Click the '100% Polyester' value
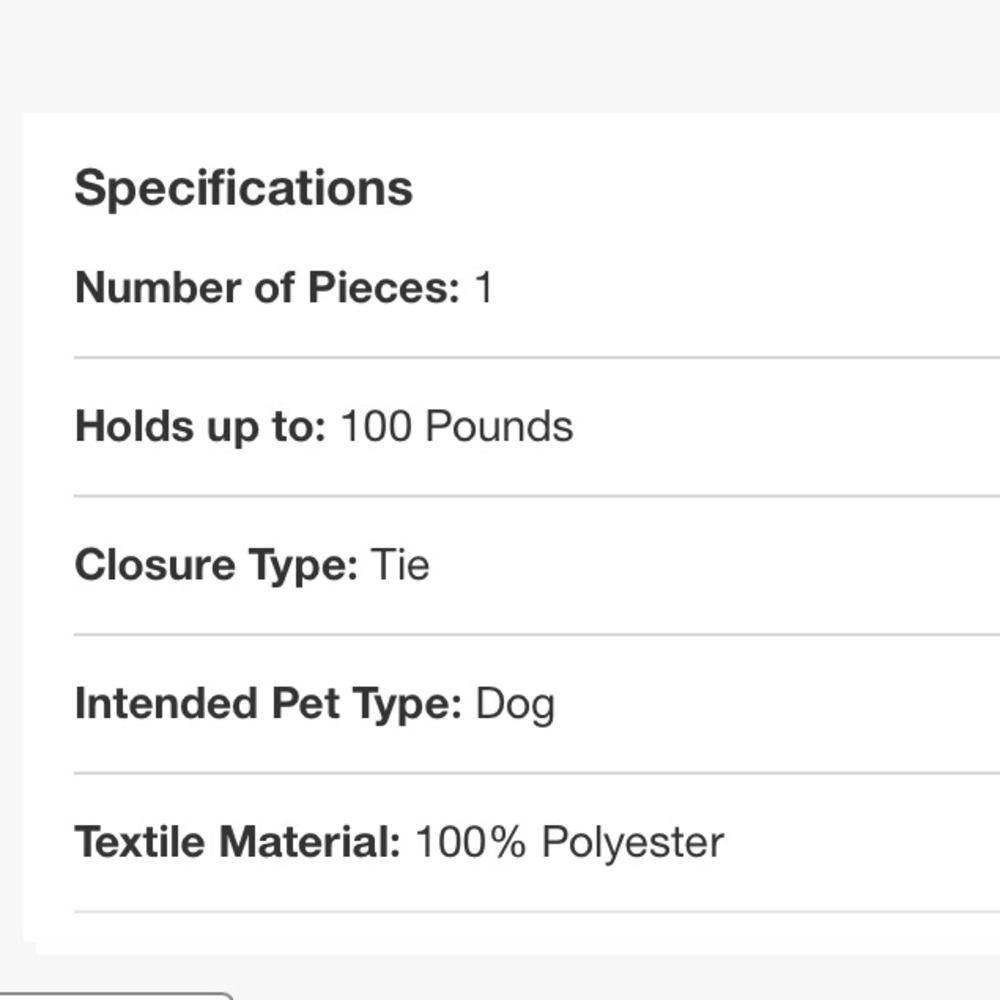1000x1000 pixels. click(x=570, y=842)
